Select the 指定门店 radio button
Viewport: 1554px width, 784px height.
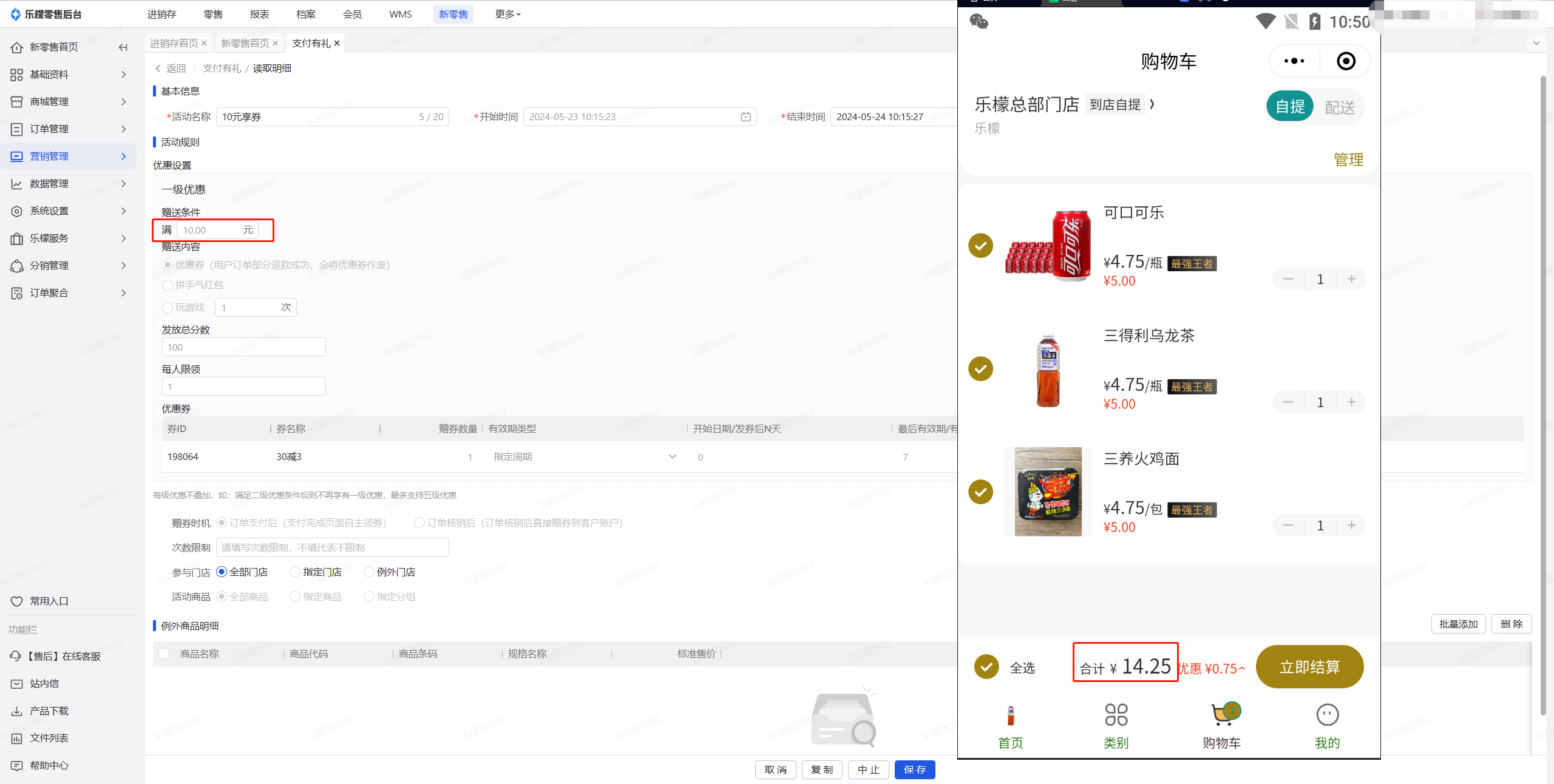click(x=295, y=572)
